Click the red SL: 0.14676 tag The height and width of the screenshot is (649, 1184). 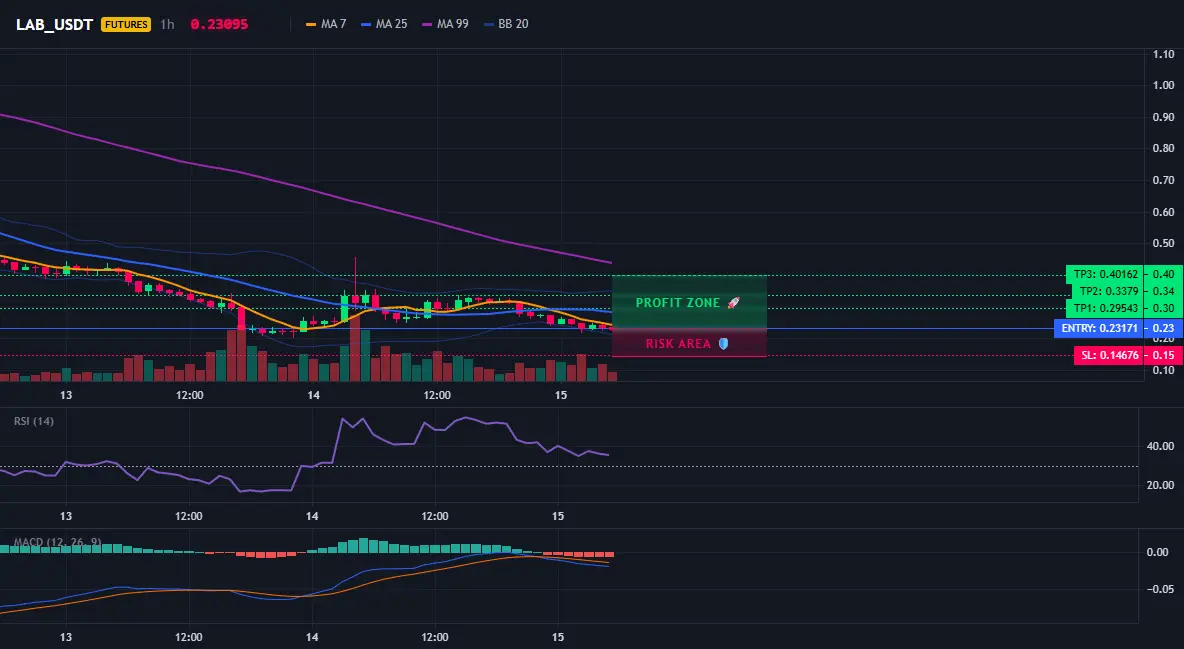[x=1109, y=355]
